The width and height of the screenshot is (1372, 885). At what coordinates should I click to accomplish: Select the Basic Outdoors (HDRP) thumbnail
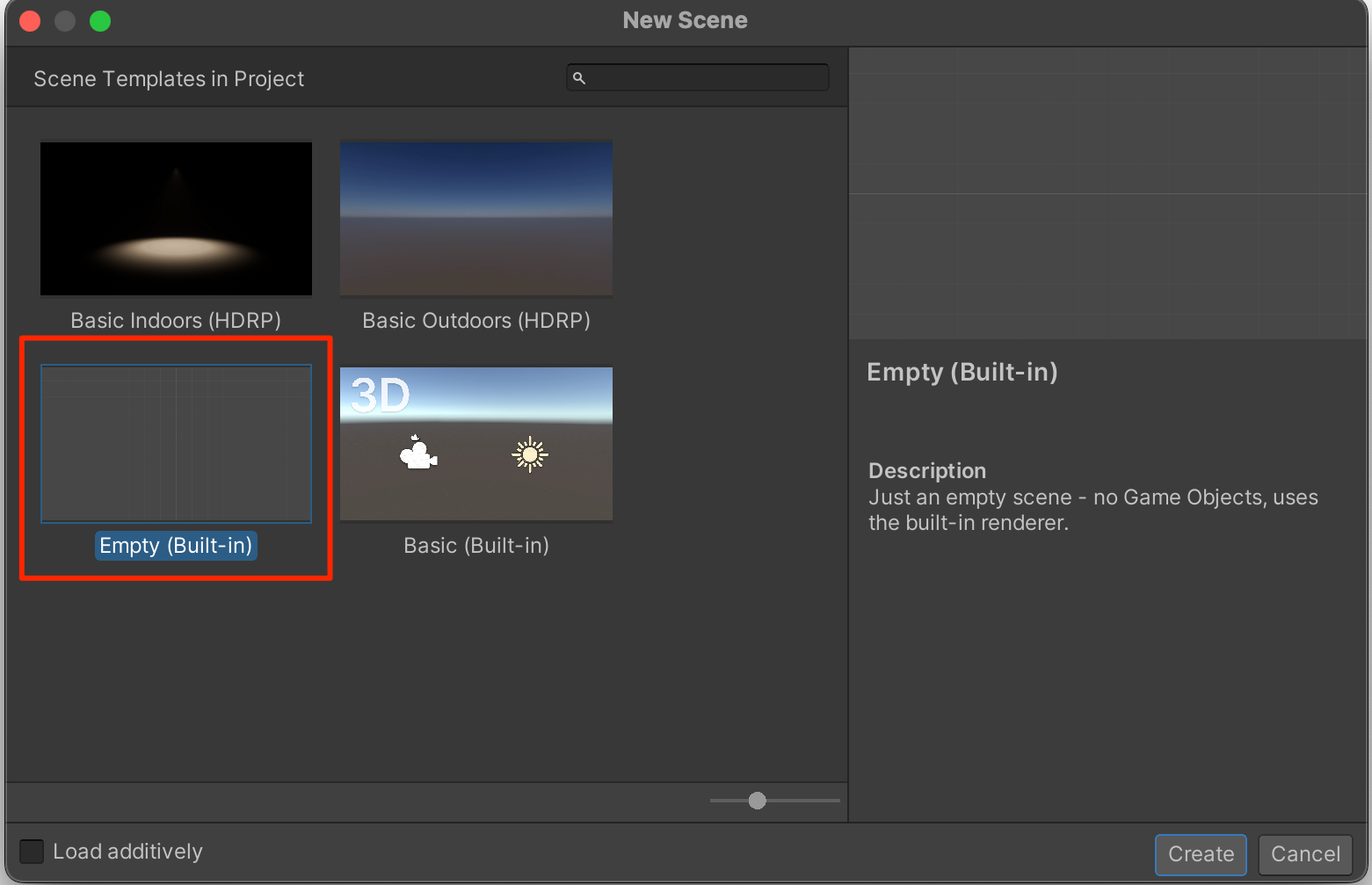click(476, 219)
